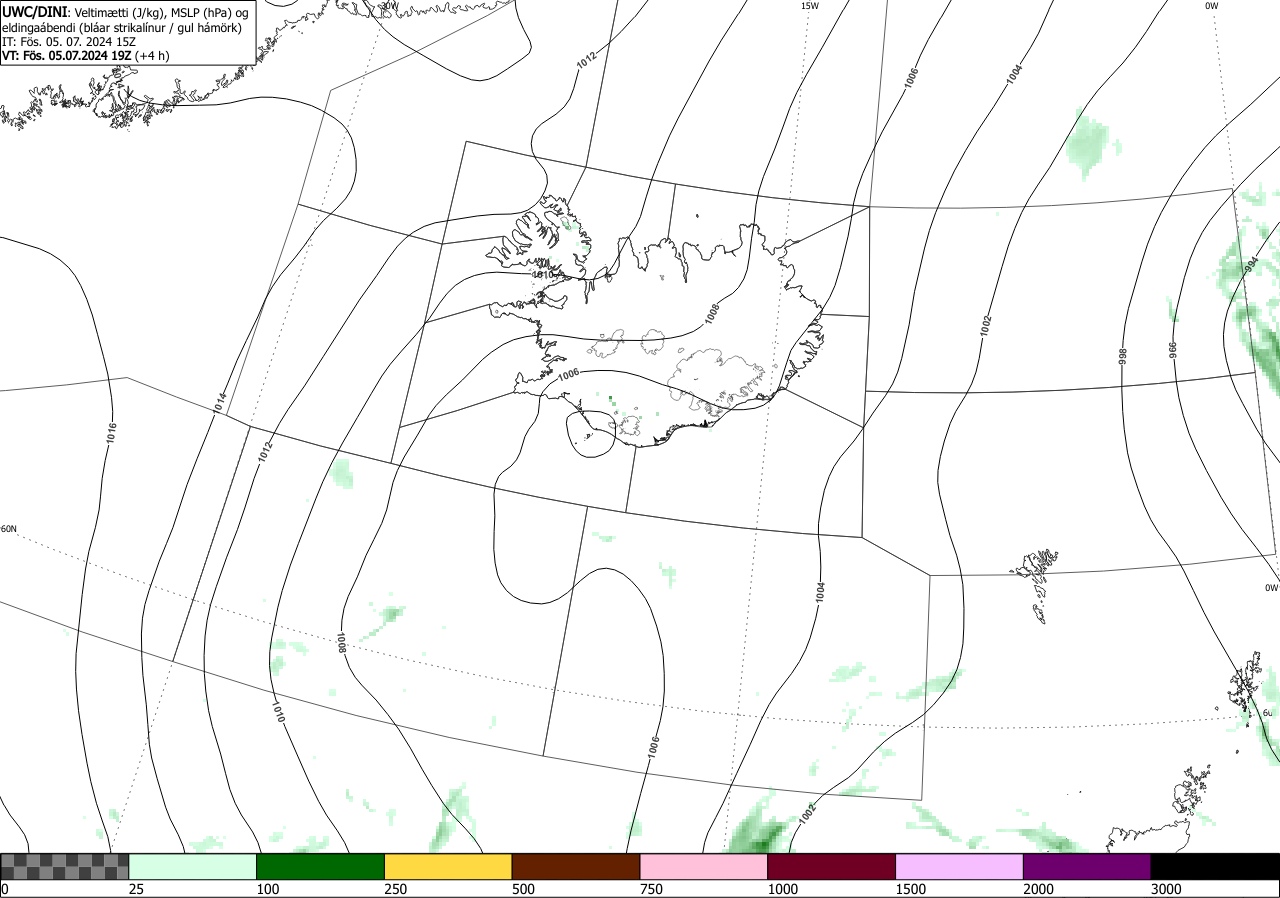Click the legend value "250"
Image resolution: width=1280 pixels, height=898 pixels.
pos(396,889)
